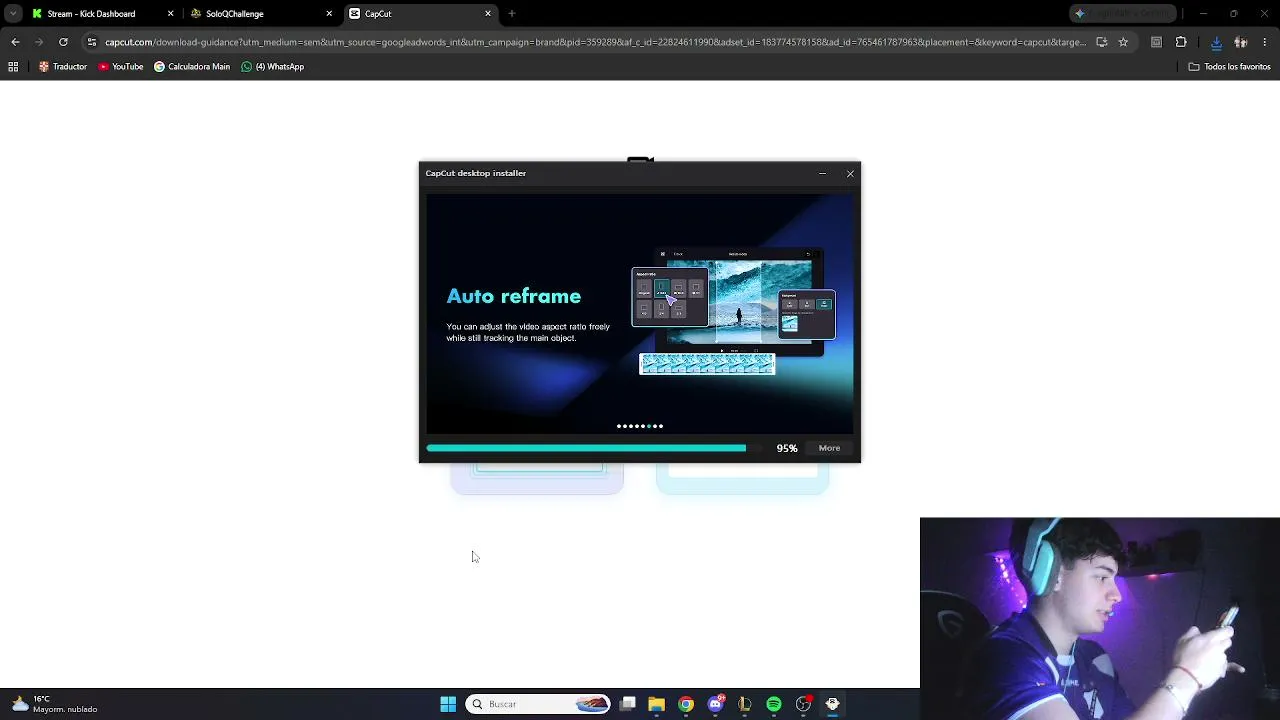Click the 95% progress text

click(787, 448)
